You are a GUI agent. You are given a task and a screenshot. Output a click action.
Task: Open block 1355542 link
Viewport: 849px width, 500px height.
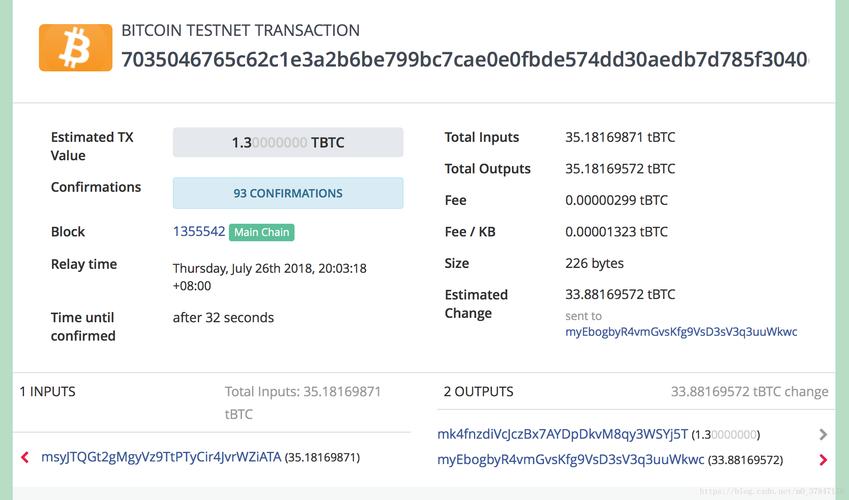199,231
